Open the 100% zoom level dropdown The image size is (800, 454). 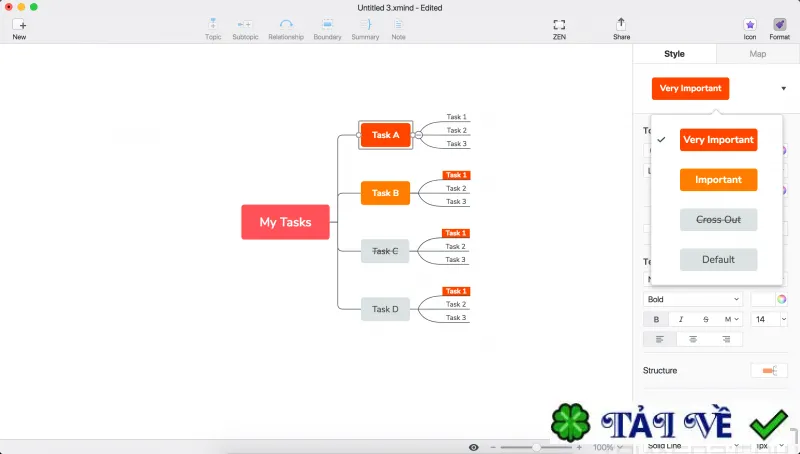point(607,447)
